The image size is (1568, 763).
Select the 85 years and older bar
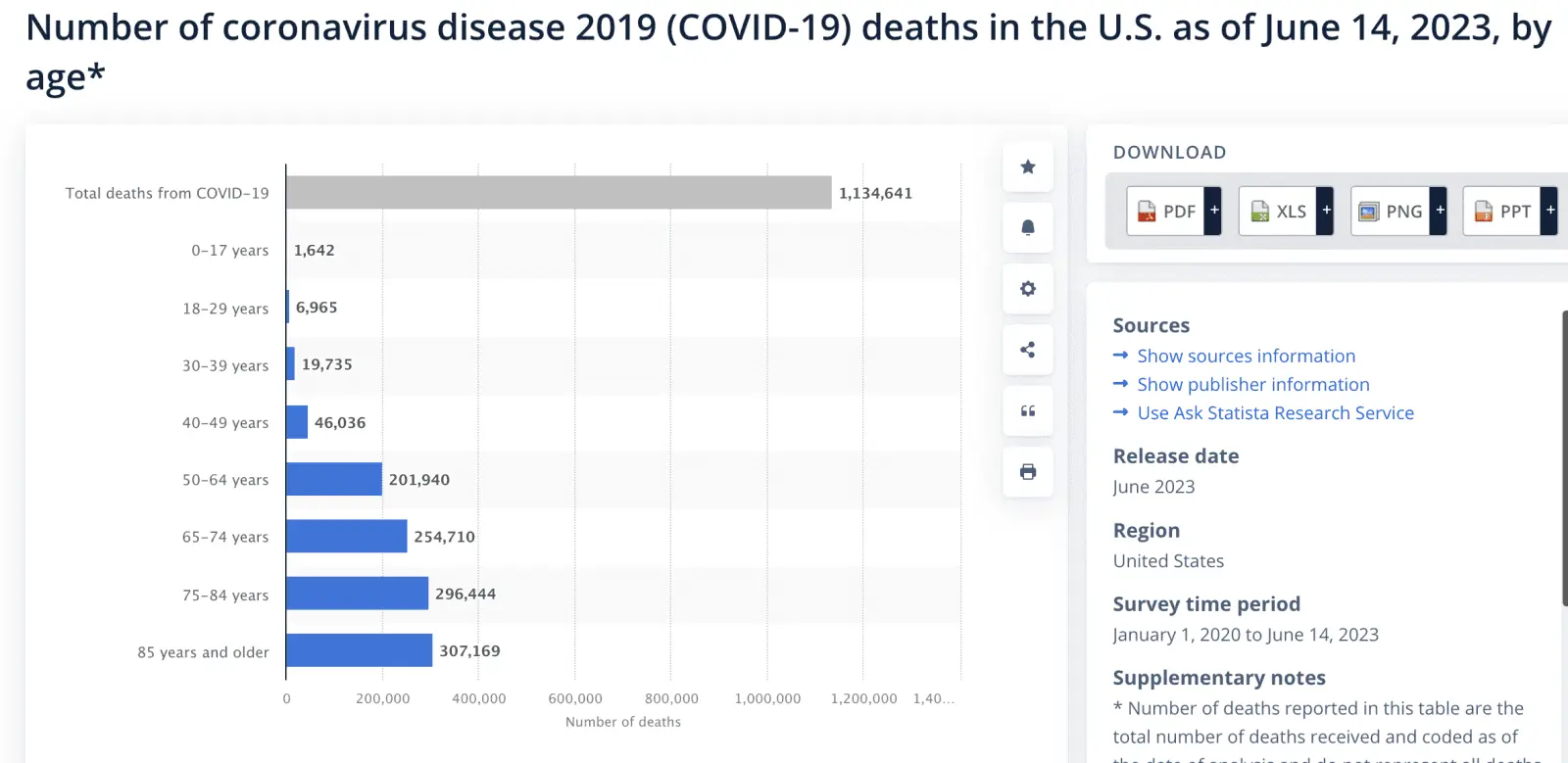tap(359, 650)
